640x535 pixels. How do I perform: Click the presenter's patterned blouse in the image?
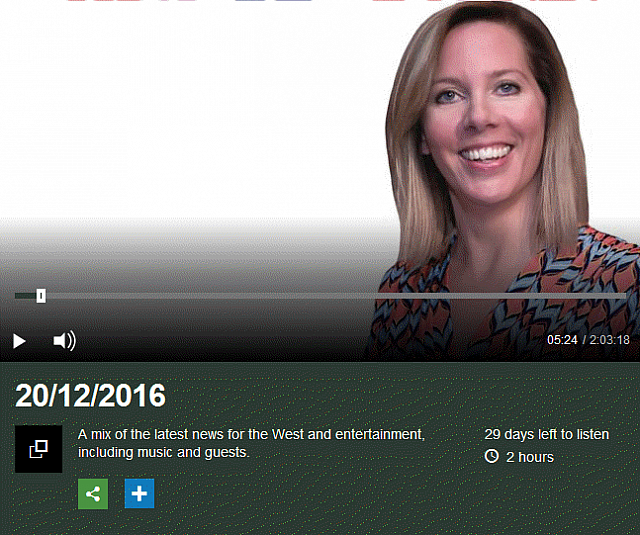point(520,300)
